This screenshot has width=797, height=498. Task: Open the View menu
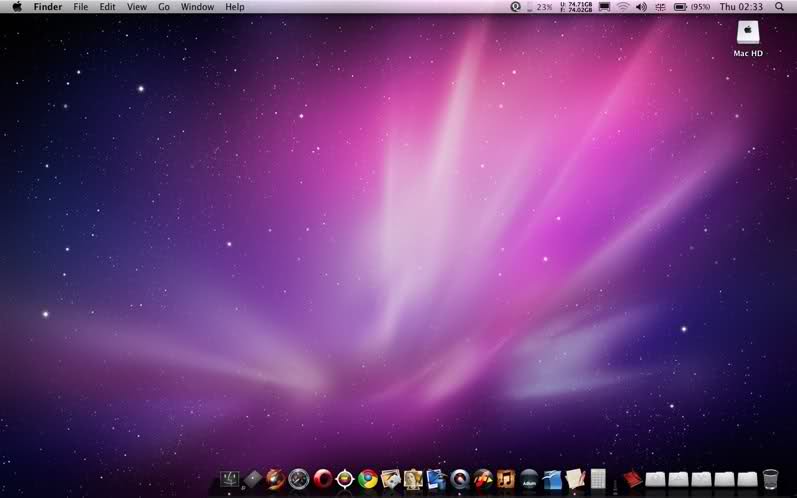[x=137, y=7]
